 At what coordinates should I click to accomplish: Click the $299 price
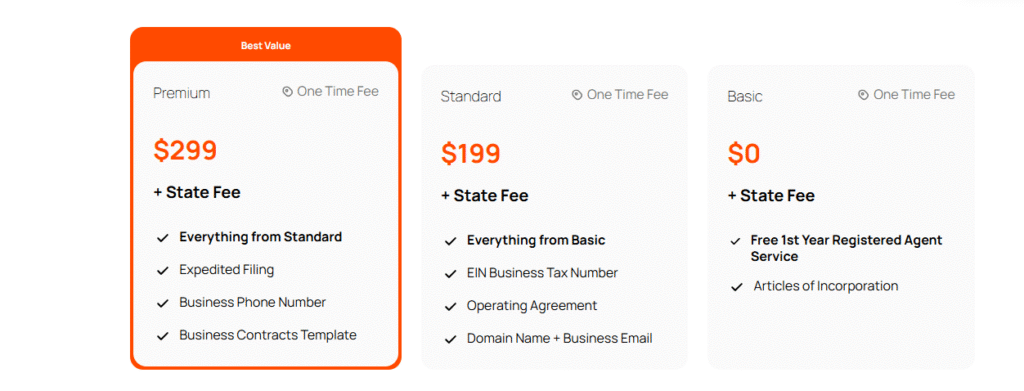[x=185, y=150]
